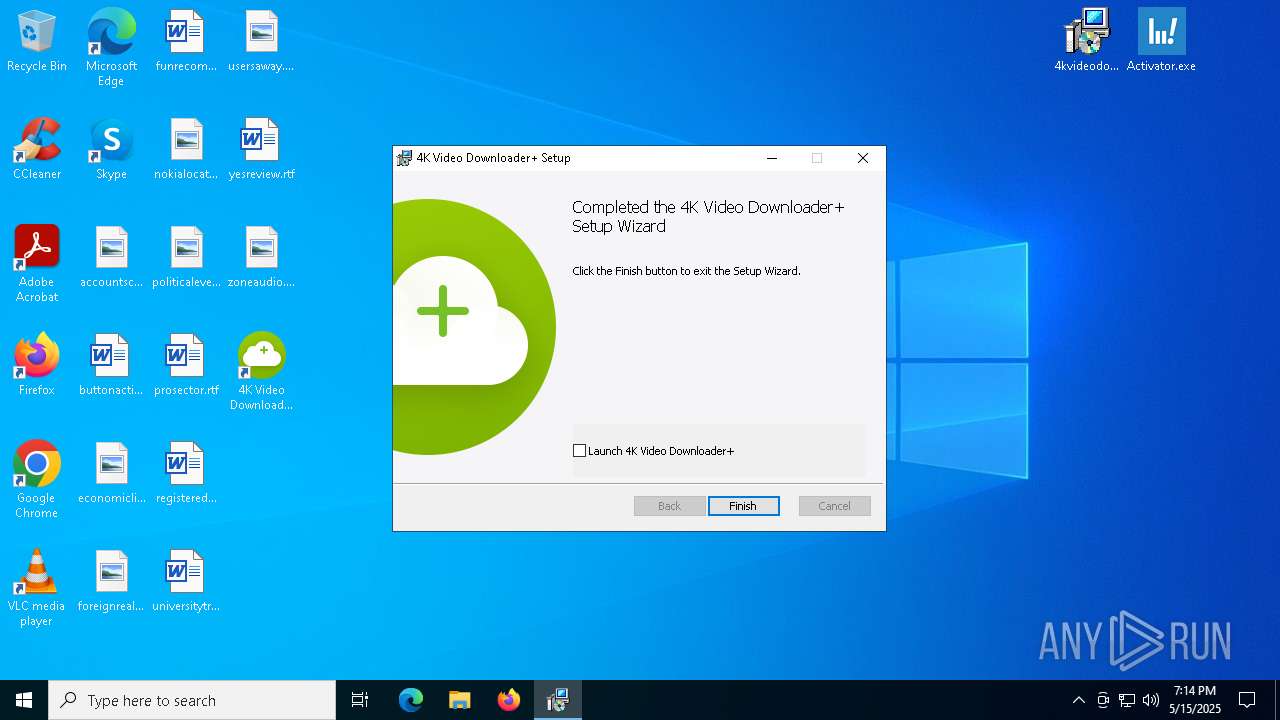Select the Microsoft Edge desktop shortcut

[111, 48]
